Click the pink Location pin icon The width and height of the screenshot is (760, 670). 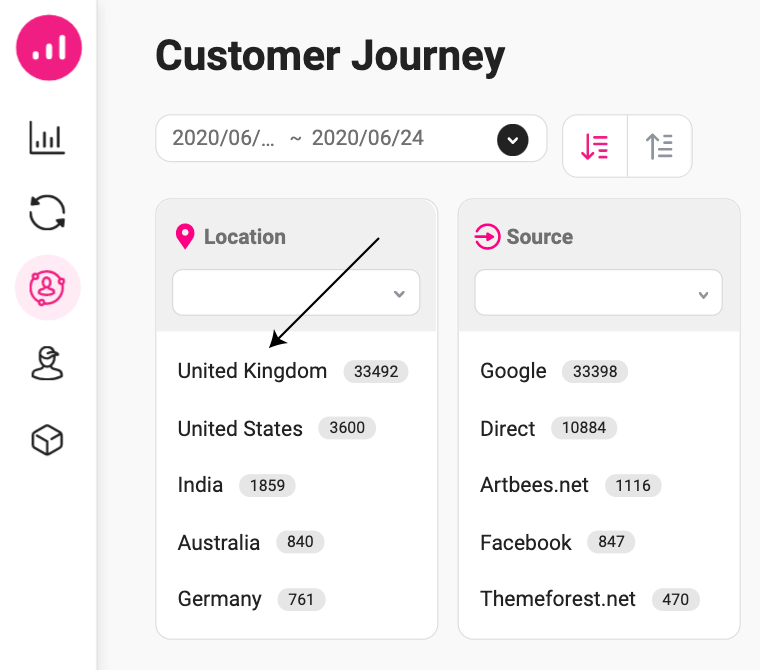click(185, 237)
